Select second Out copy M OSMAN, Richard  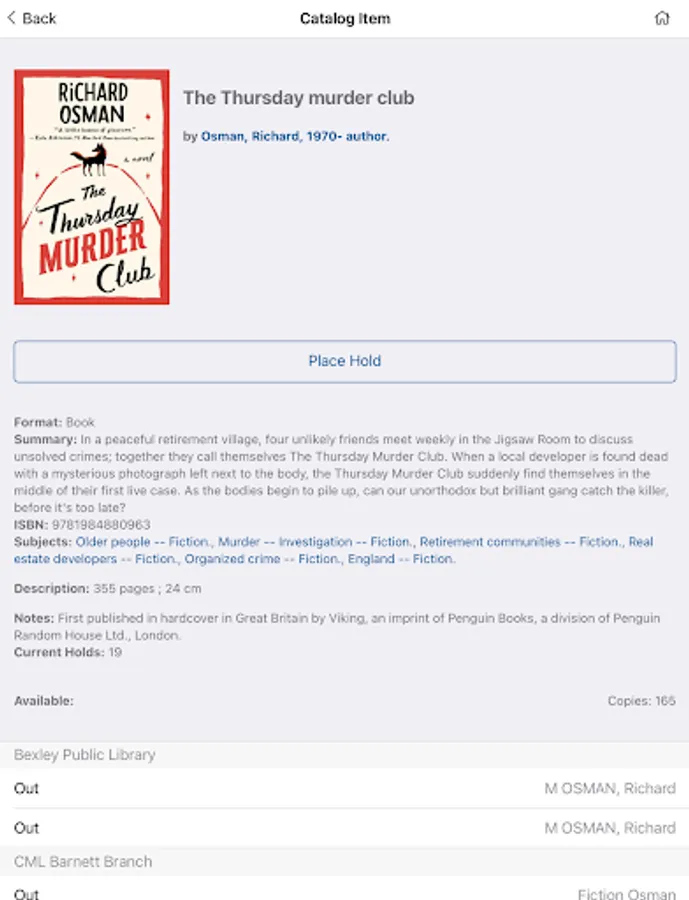(x=344, y=828)
